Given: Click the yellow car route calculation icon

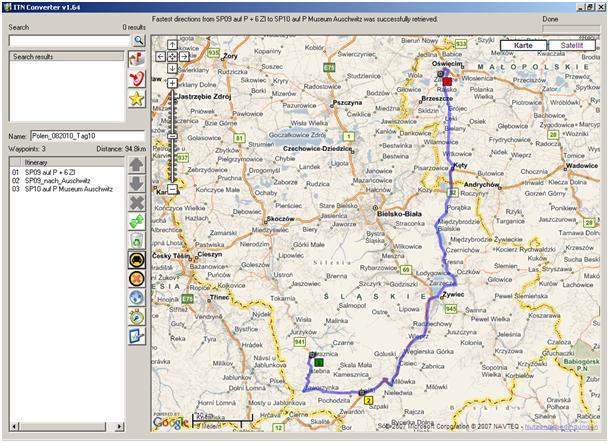Looking at the screenshot, I should click(x=137, y=260).
